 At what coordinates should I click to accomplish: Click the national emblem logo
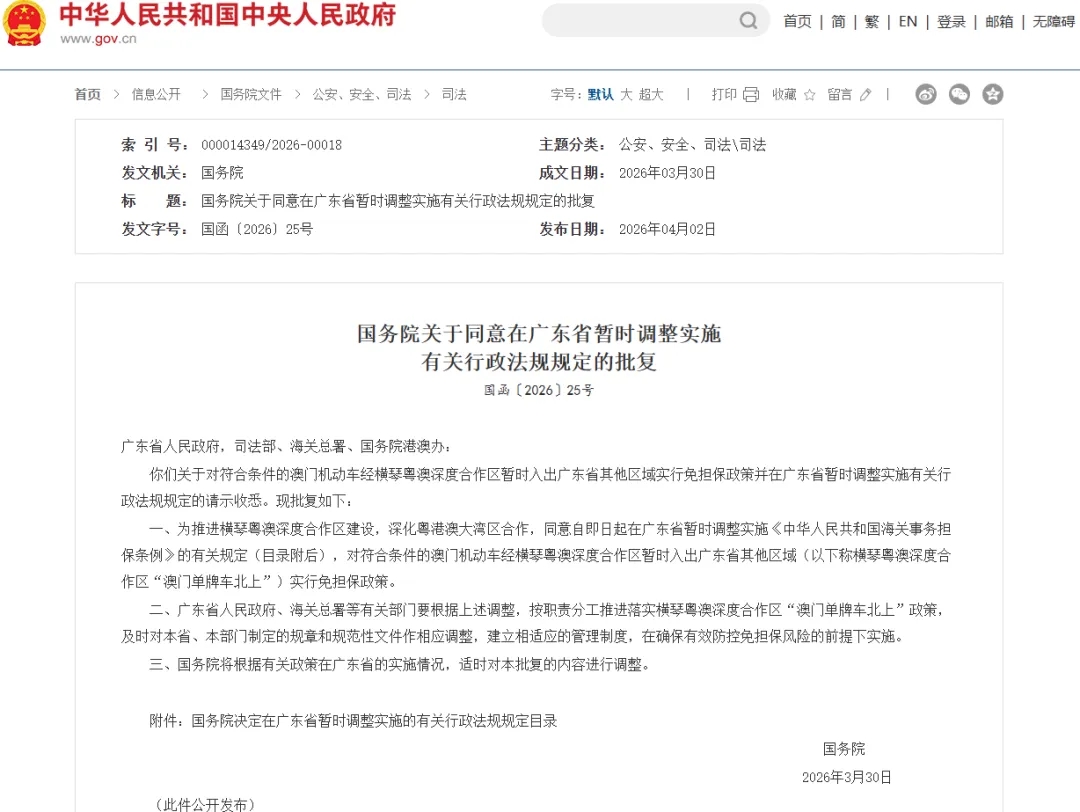23,23
